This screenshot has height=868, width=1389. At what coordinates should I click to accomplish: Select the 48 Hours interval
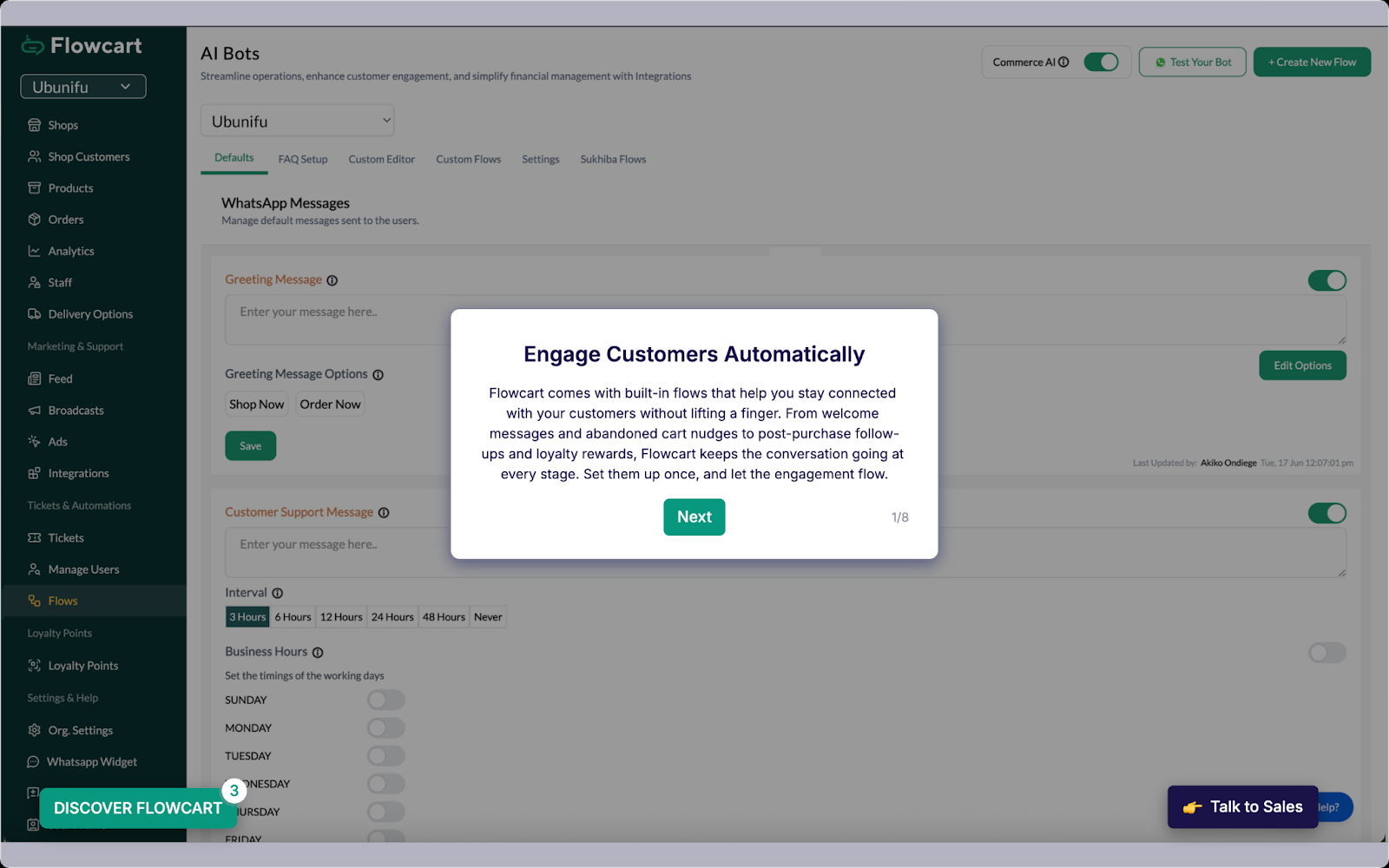[x=444, y=617]
